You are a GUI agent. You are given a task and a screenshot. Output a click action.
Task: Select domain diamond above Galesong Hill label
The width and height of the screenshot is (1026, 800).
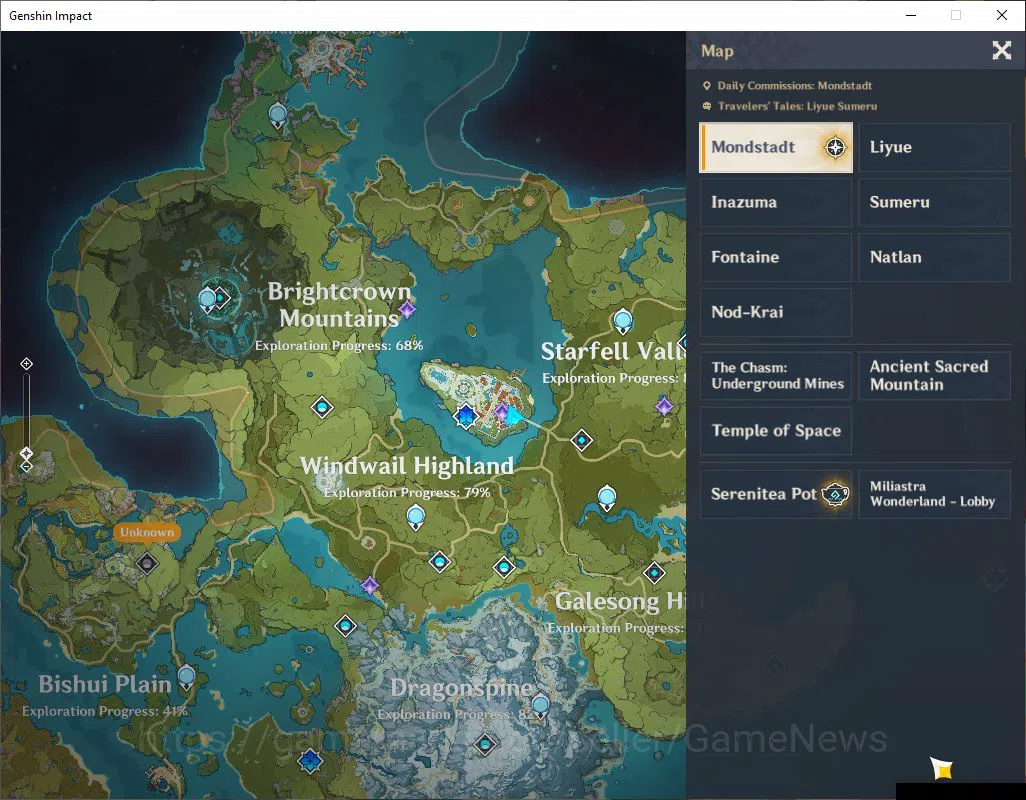point(654,574)
